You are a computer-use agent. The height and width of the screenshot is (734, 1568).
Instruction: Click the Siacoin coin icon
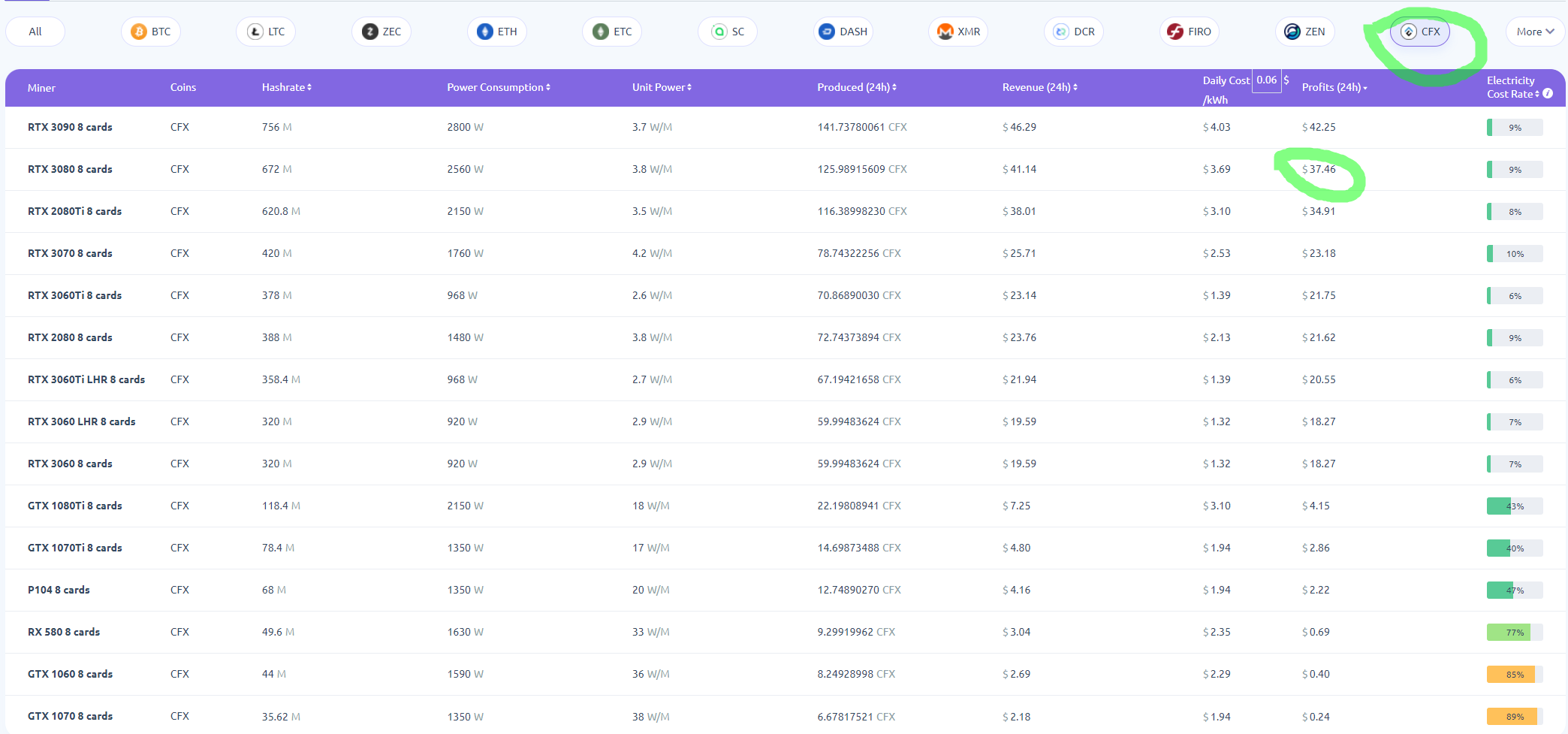tap(719, 32)
